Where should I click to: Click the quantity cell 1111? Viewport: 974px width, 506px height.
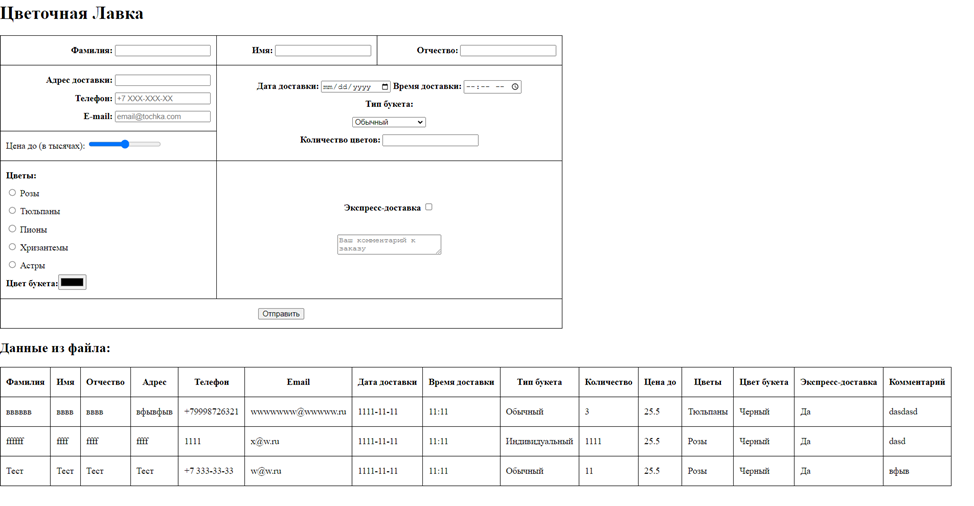(608, 441)
